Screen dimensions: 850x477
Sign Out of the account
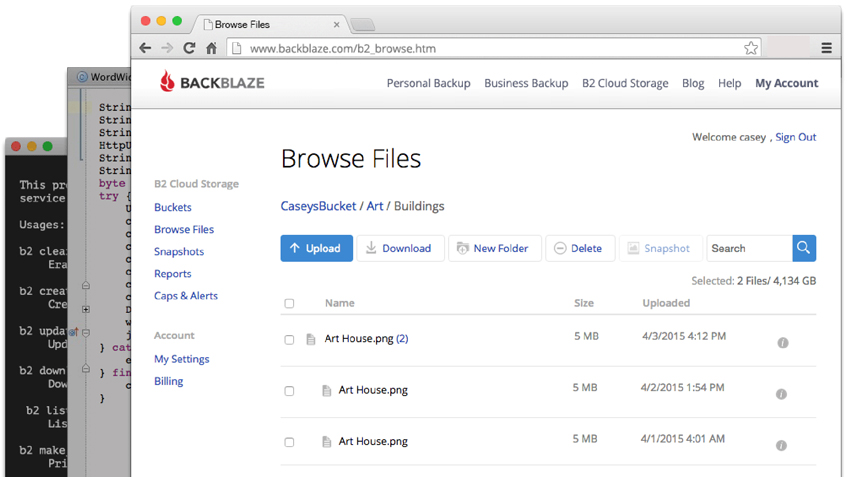click(x=795, y=137)
